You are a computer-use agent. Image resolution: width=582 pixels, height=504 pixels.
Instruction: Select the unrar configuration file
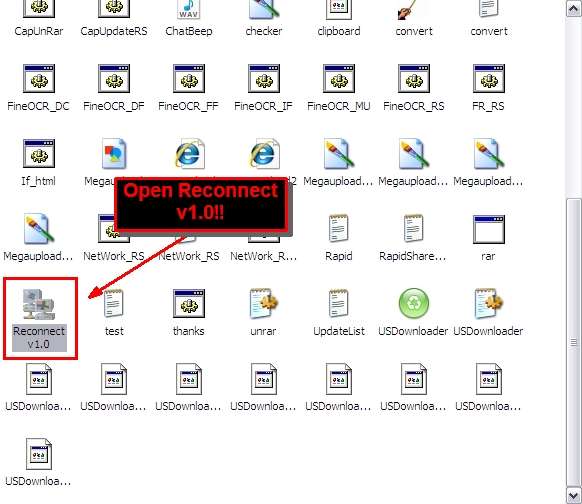264,304
